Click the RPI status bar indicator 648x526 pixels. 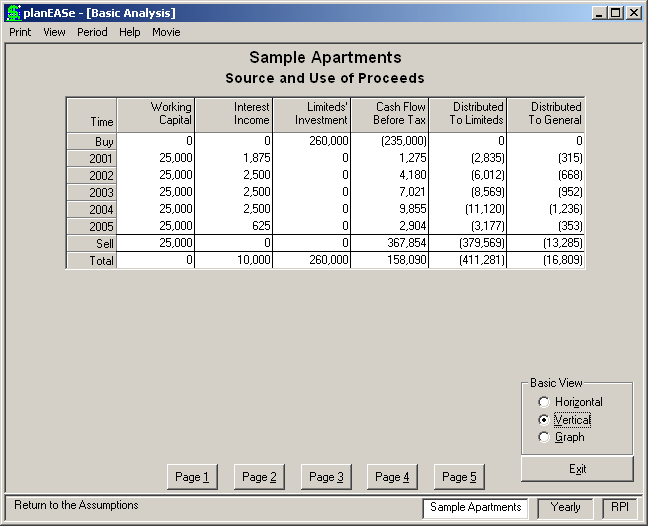pos(619,507)
